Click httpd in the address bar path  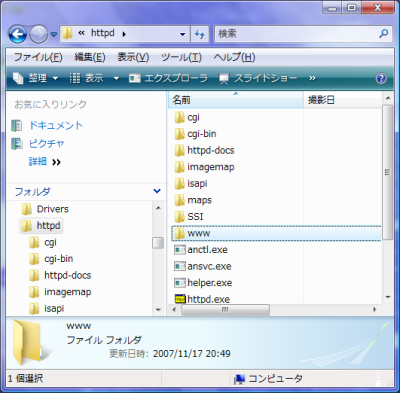[x=103, y=33]
